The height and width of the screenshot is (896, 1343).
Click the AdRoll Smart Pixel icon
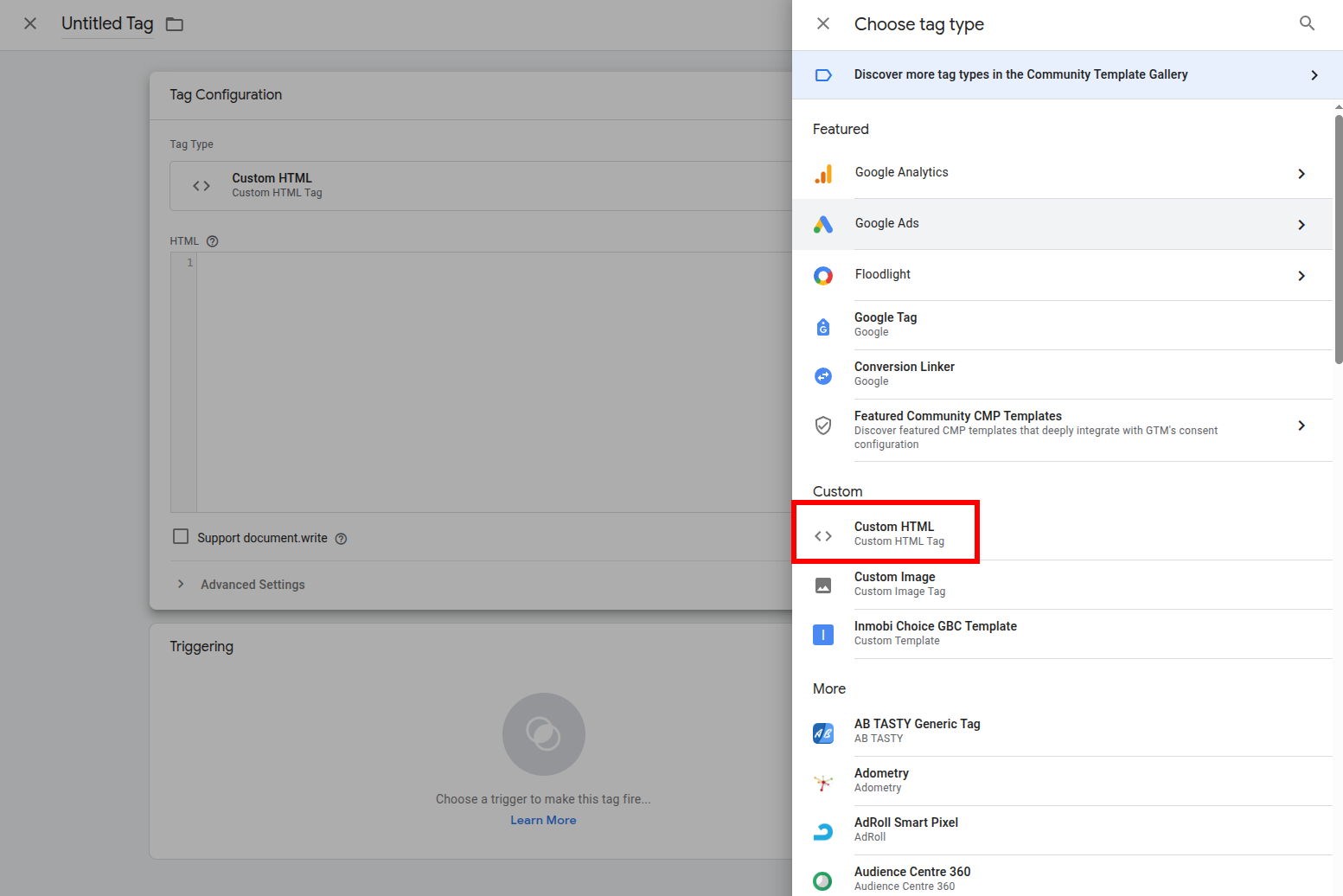[x=823, y=832]
